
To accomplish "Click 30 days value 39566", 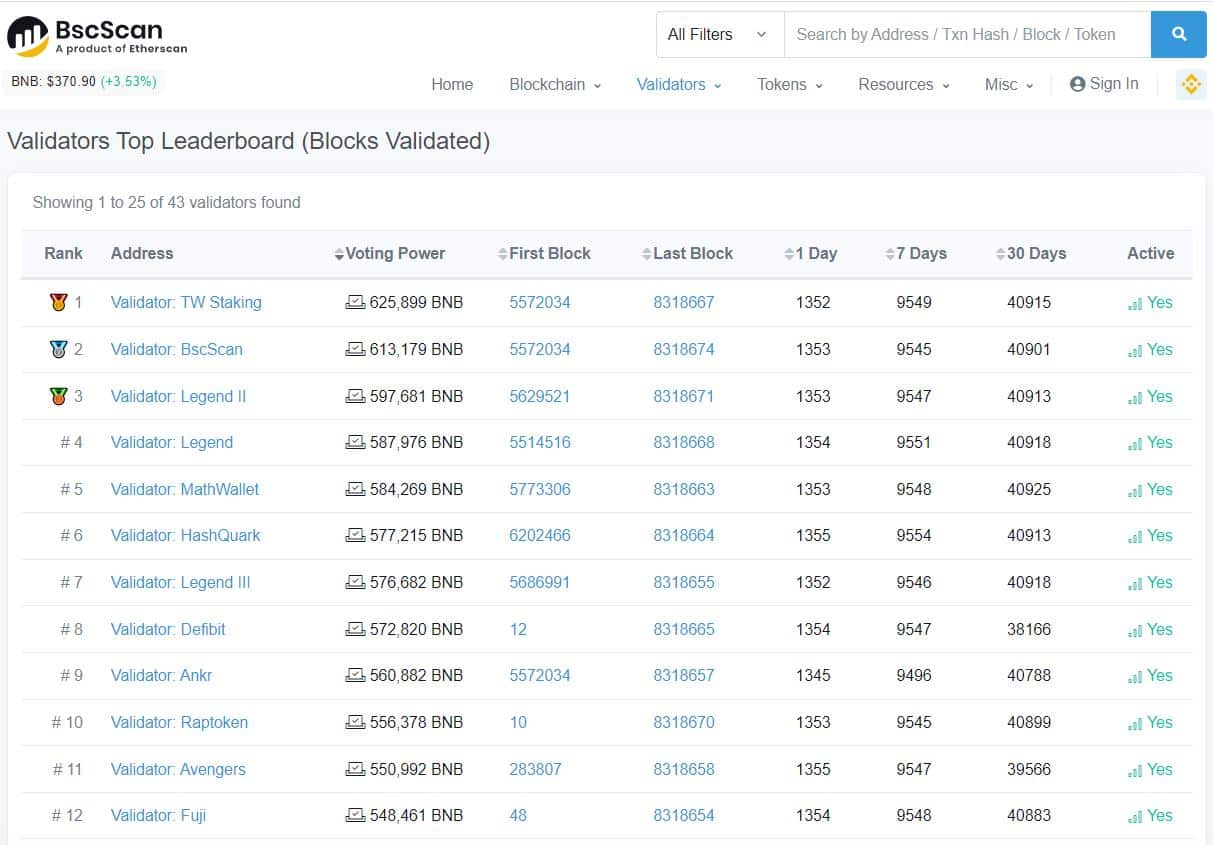I will point(1029,769).
